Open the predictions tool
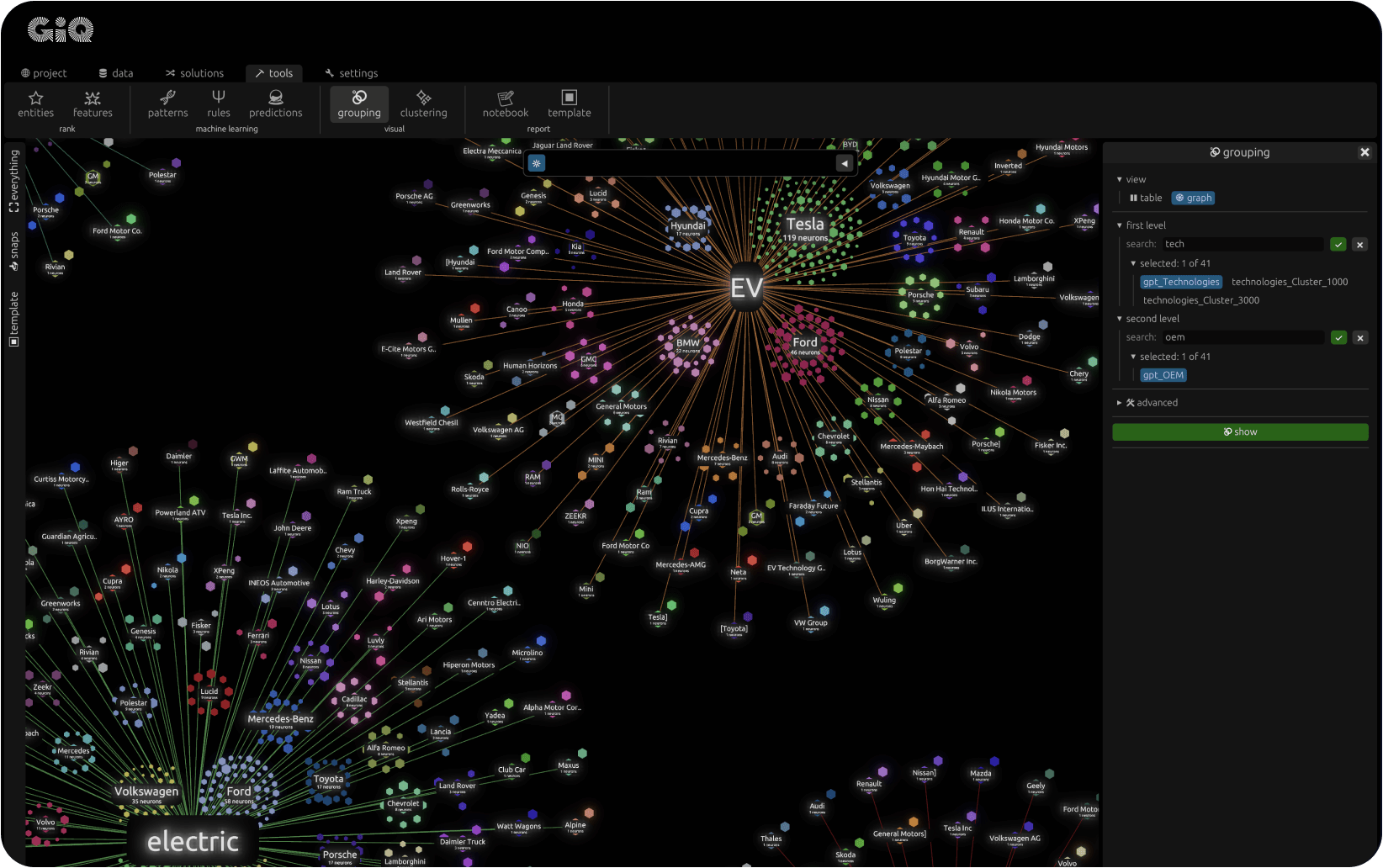 point(276,104)
